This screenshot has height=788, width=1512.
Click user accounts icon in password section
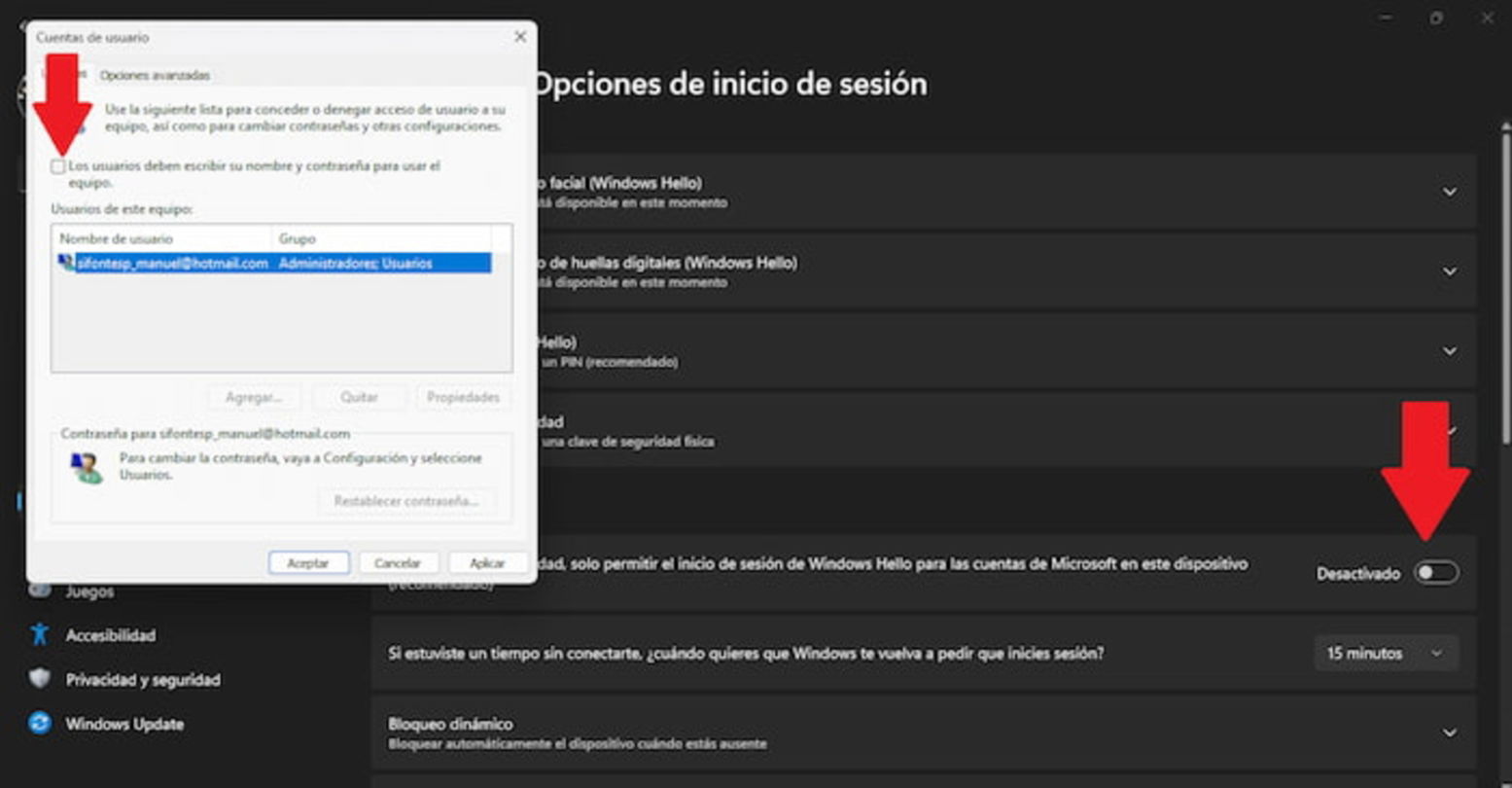coord(87,467)
